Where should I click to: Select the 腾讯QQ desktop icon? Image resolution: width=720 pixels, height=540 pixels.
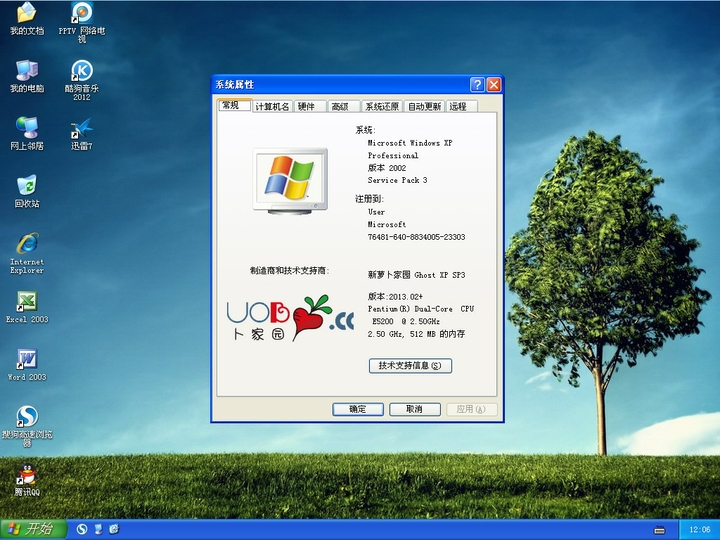click(x=27, y=480)
